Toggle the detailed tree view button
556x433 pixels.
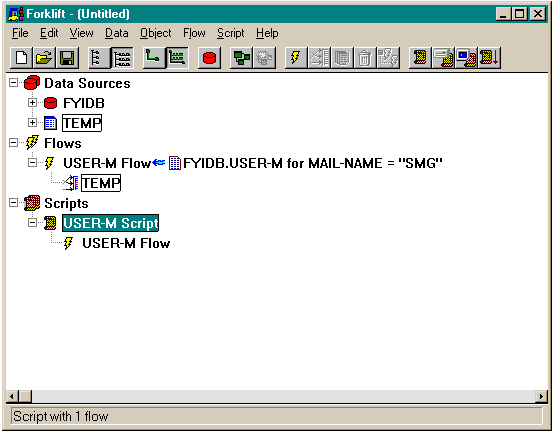(122, 57)
